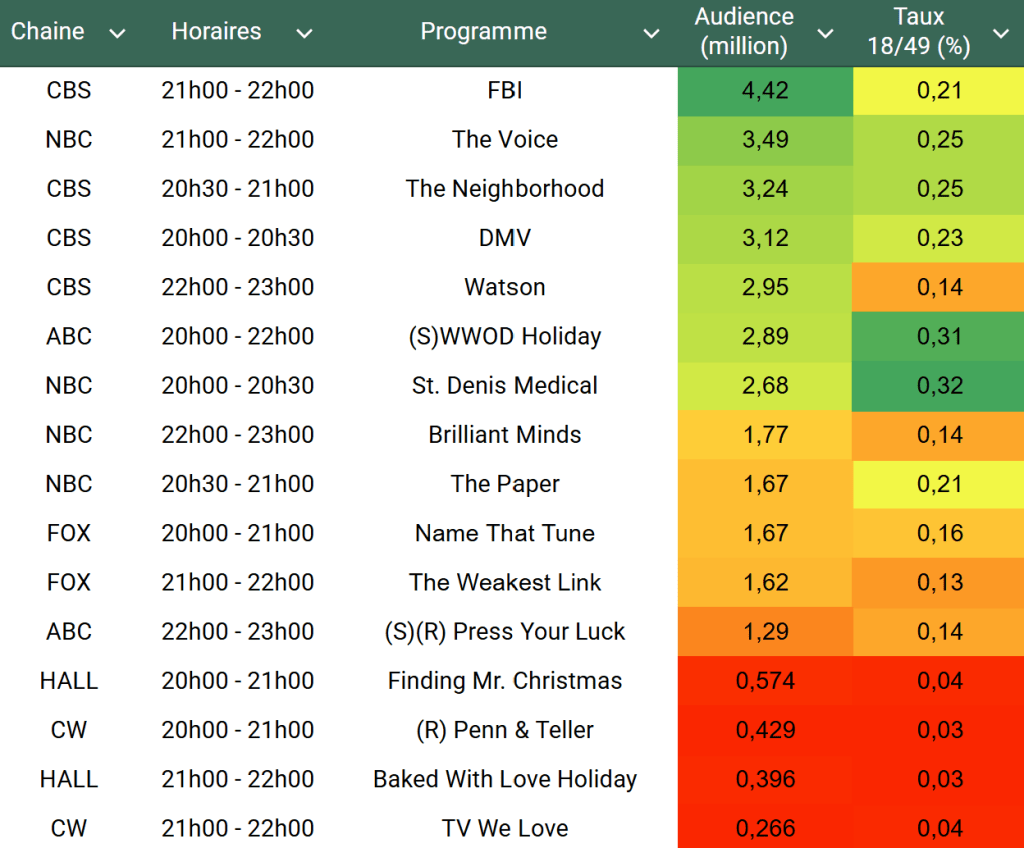The image size is (1024, 848).
Task: Select the red 0,266 audience cell
Action: [765, 828]
